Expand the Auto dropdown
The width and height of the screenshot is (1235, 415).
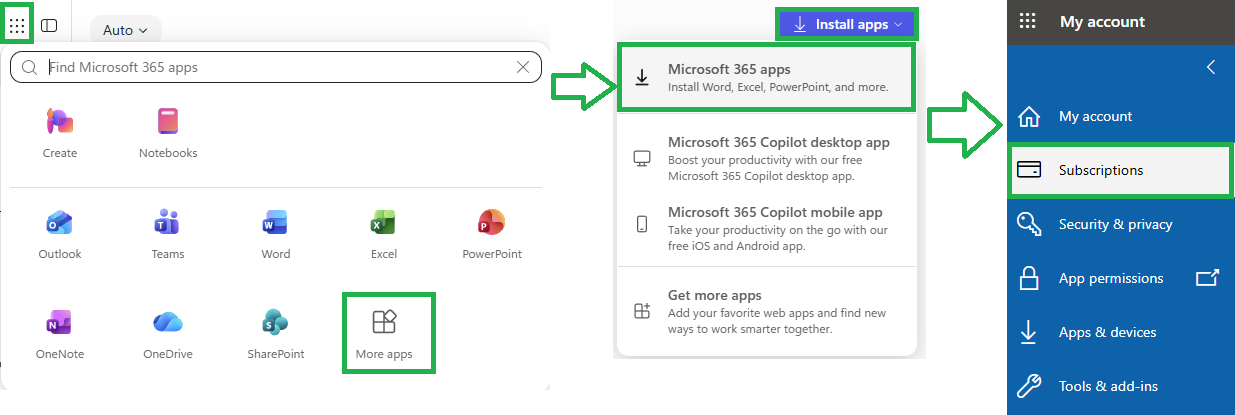coord(125,30)
